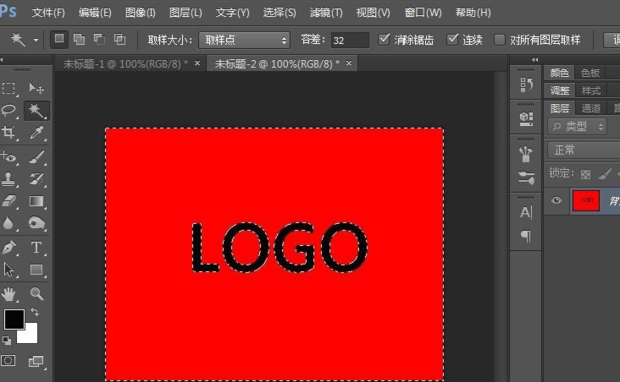Choose Add to Selection mode

click(x=79, y=40)
